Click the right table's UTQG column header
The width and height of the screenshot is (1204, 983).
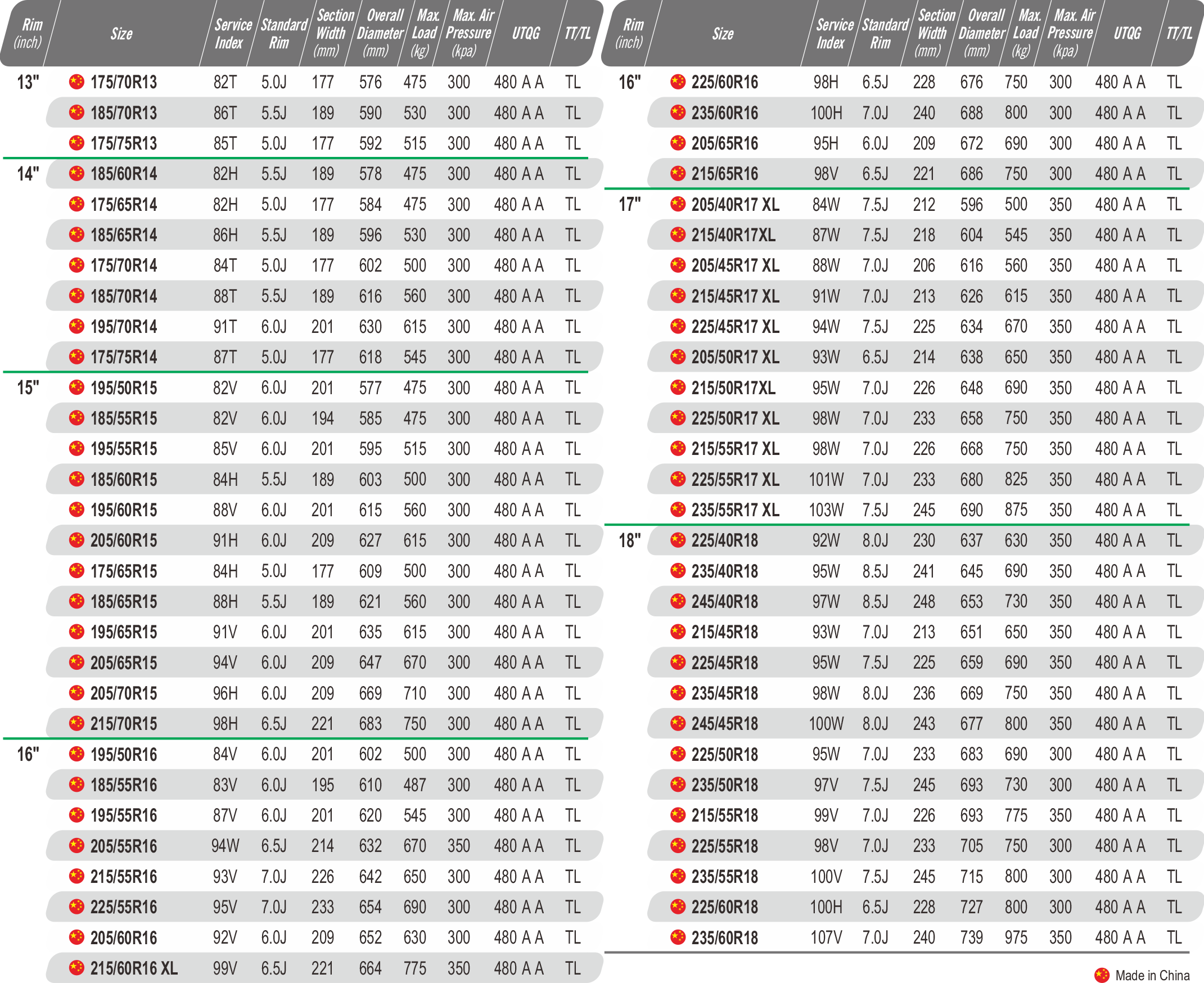coord(1127,34)
